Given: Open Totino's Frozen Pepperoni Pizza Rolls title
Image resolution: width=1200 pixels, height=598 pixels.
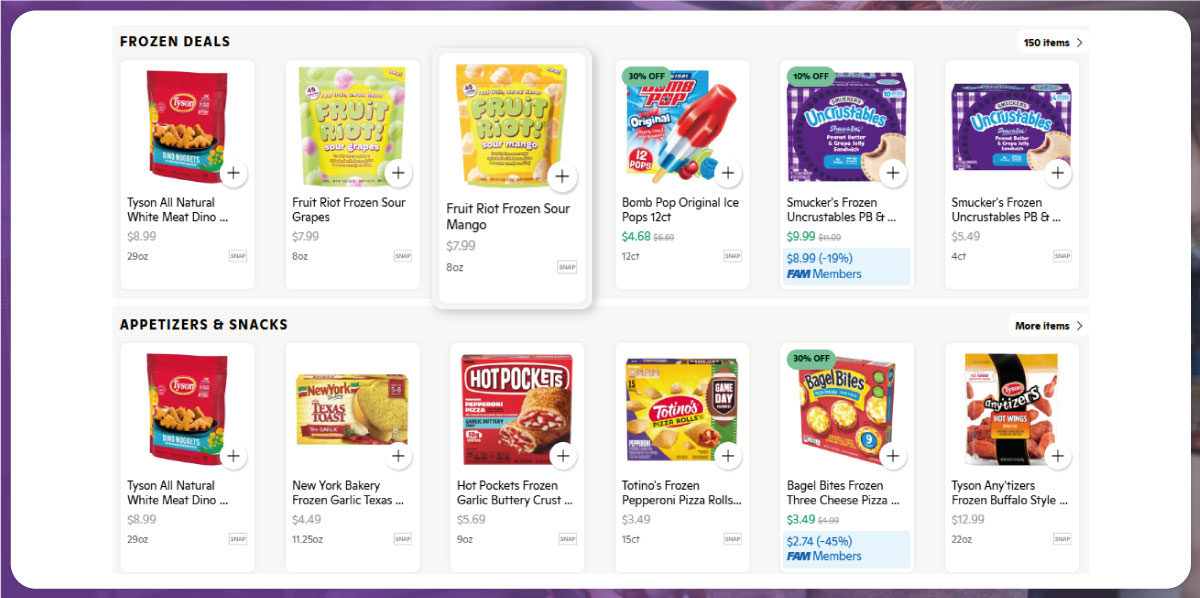Looking at the screenshot, I should pyautogui.click(x=681, y=493).
